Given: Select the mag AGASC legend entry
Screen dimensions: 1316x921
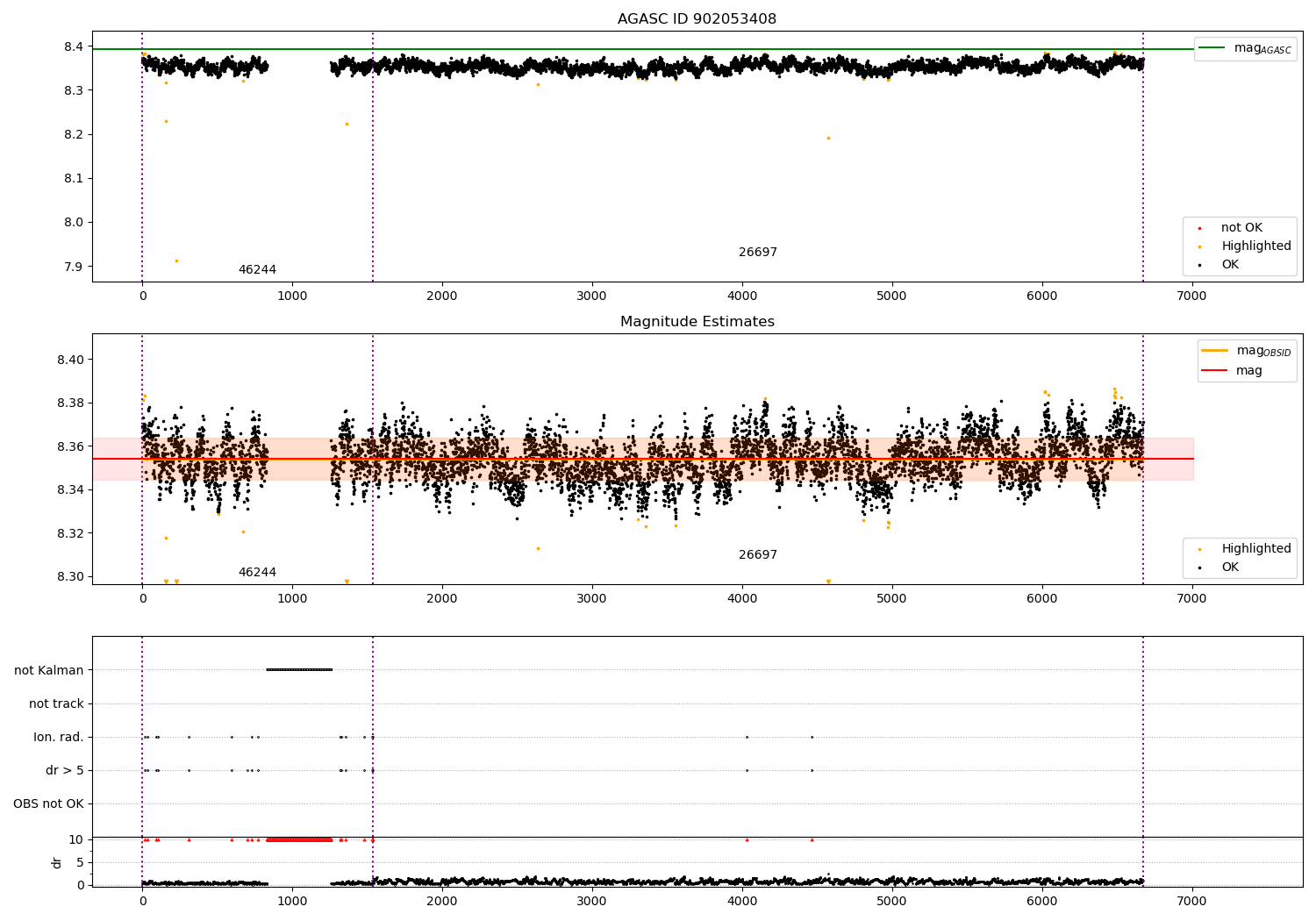Looking at the screenshot, I should point(1245,48).
